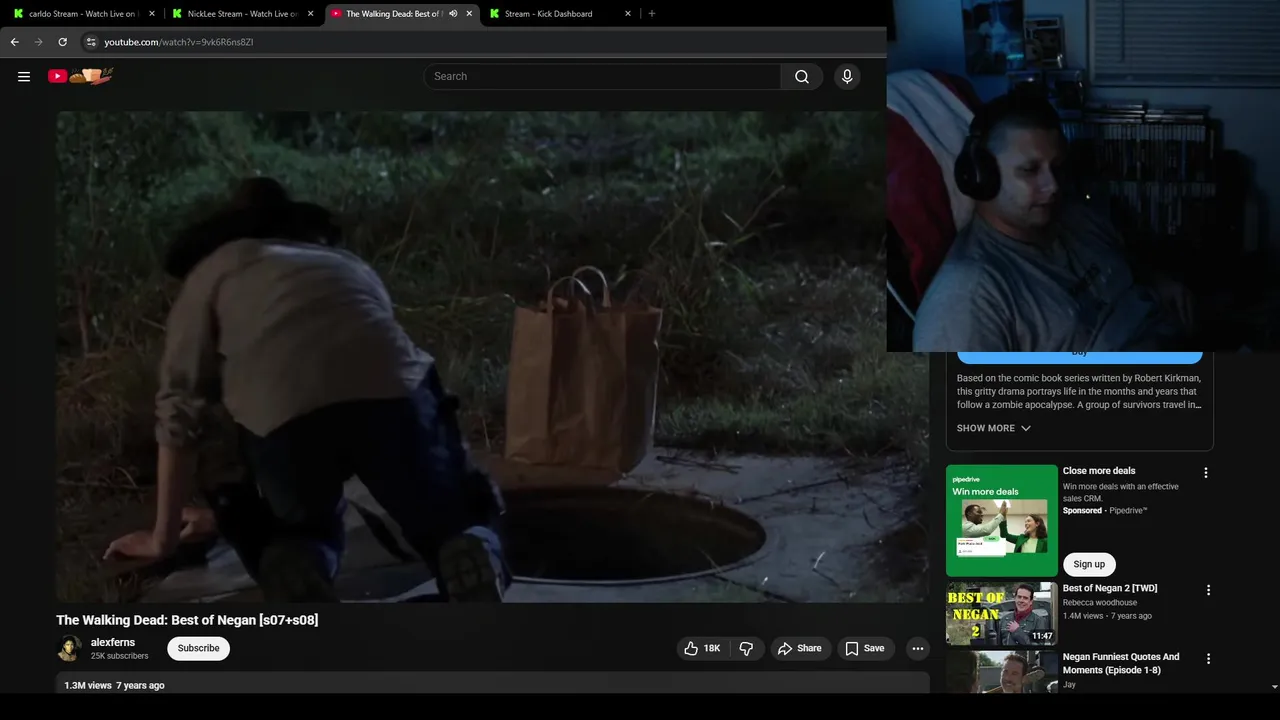Viewport: 1280px width, 720px height.
Task: Subscribe to alexferns channel
Action: pyautogui.click(x=198, y=648)
